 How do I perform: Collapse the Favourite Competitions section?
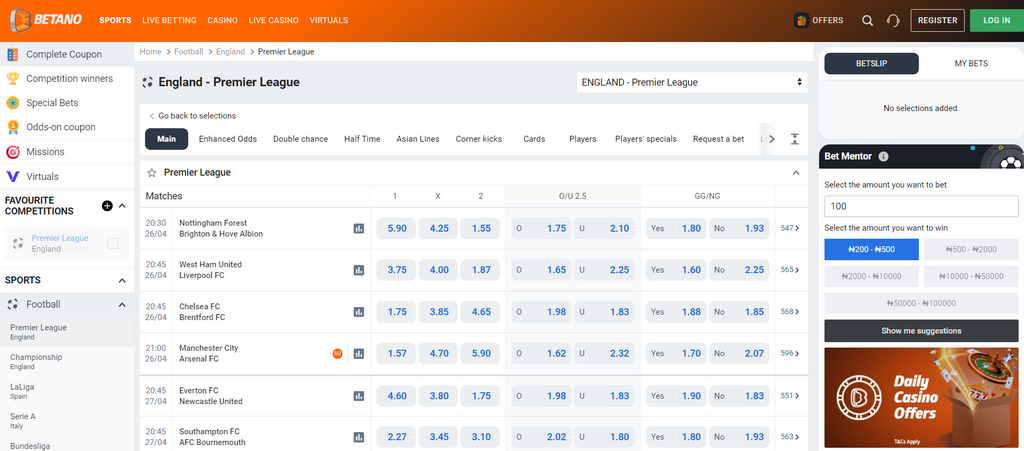122,206
